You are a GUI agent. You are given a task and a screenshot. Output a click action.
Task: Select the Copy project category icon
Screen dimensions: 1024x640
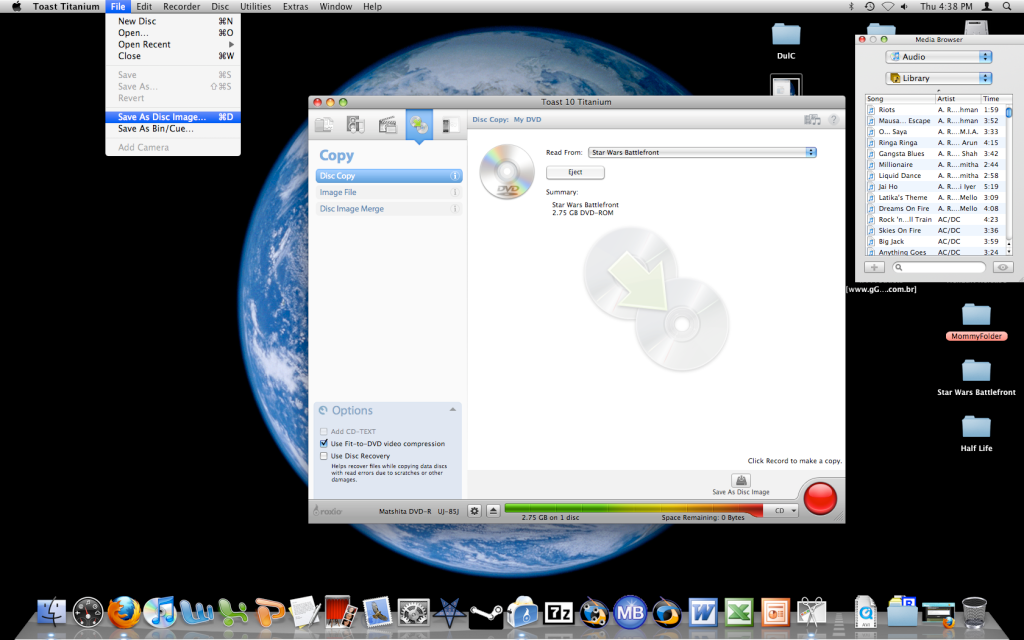(x=419, y=124)
